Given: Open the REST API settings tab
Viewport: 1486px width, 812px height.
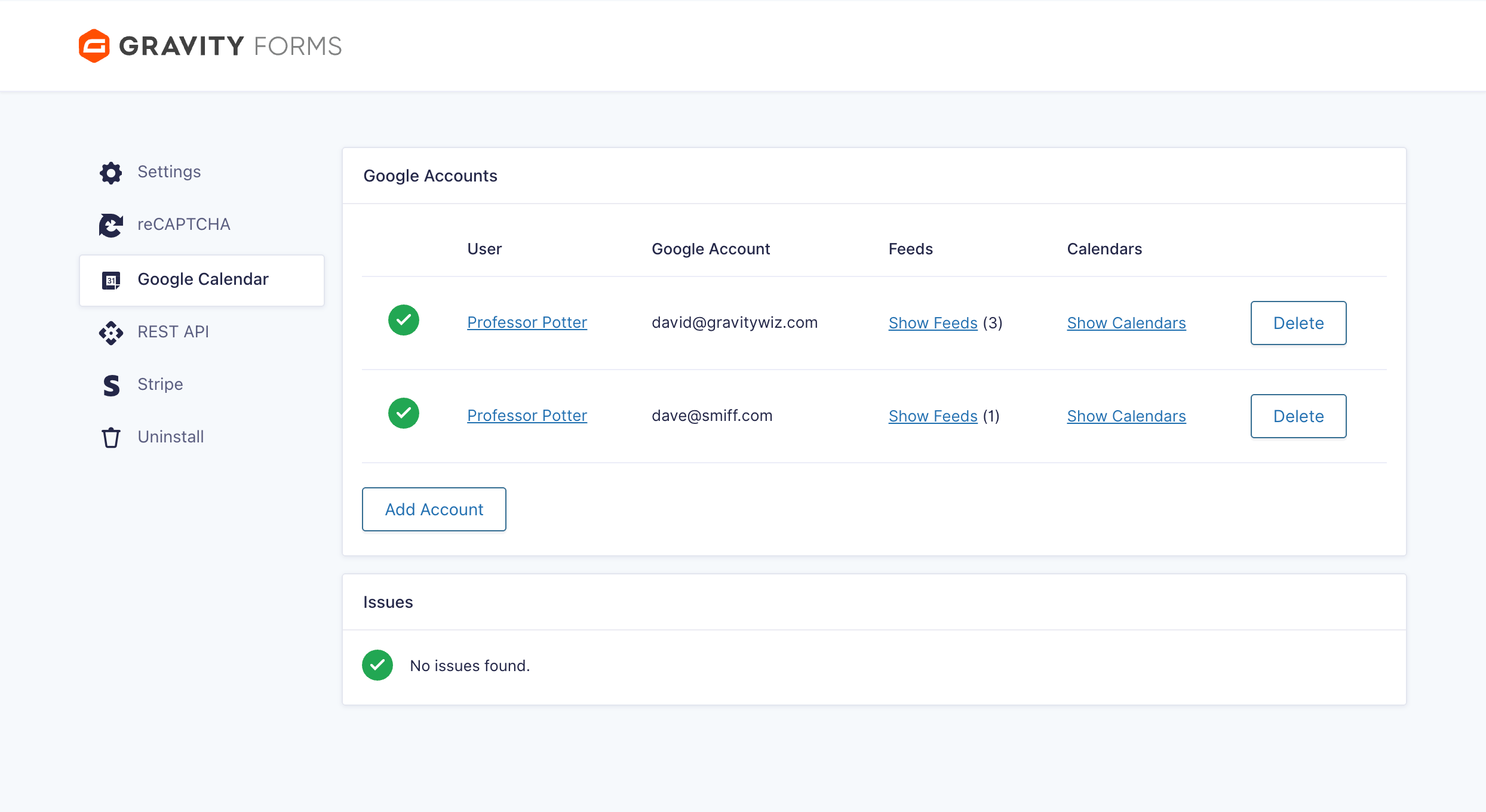Looking at the screenshot, I should click(173, 332).
